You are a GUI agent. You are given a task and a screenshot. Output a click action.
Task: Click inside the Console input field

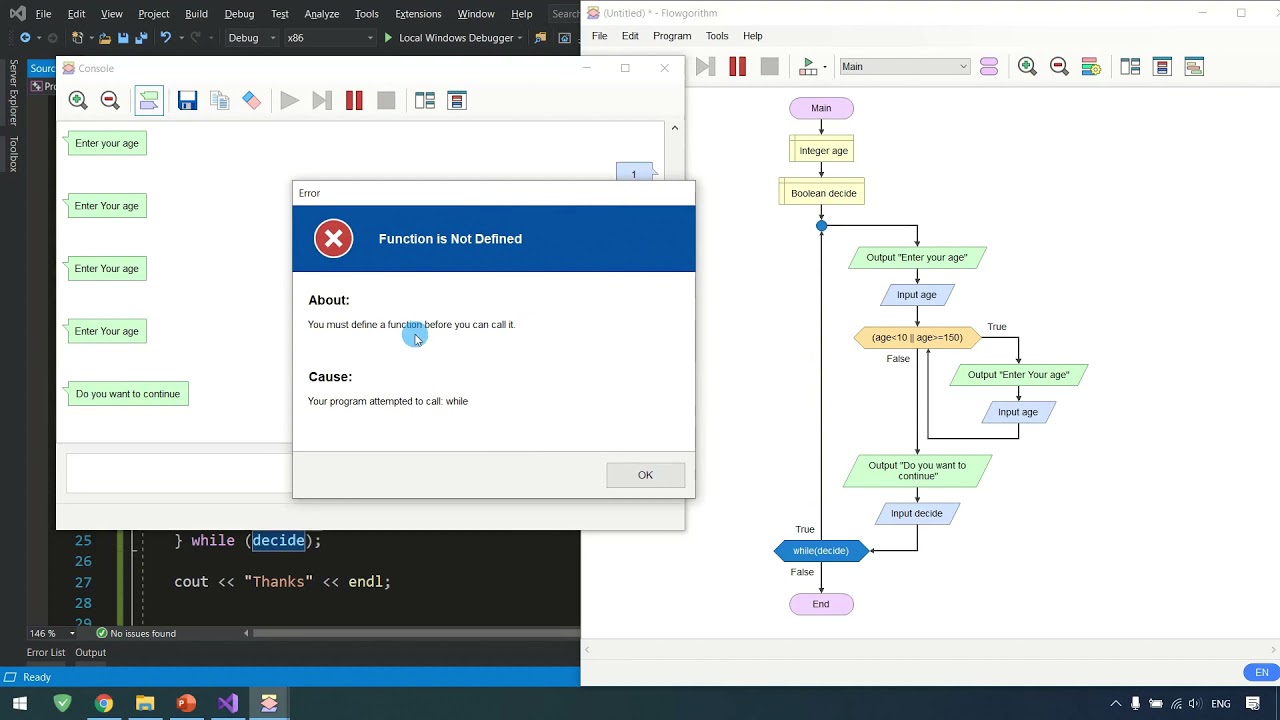[180, 473]
